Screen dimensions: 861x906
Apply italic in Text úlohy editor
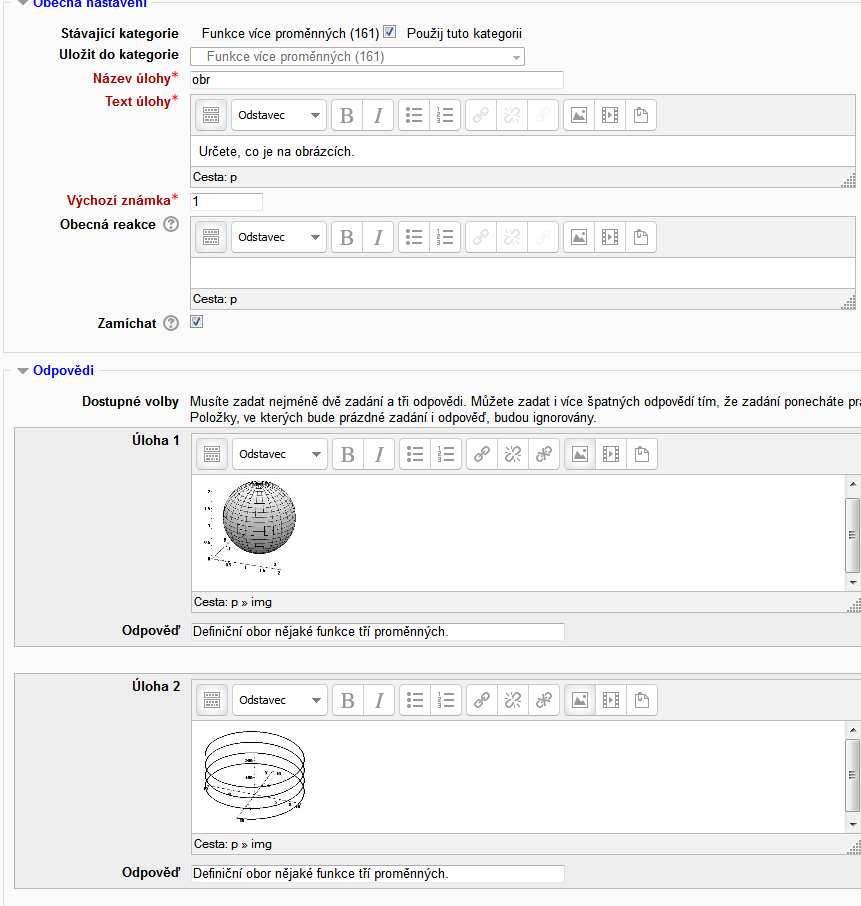378,115
